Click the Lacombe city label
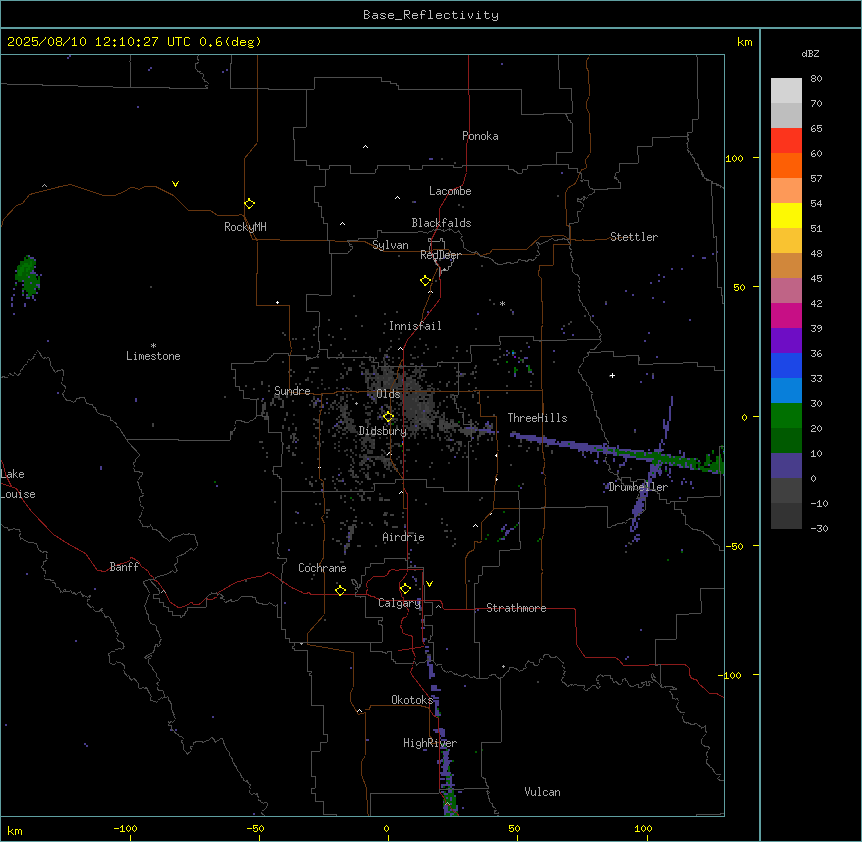 450,191
